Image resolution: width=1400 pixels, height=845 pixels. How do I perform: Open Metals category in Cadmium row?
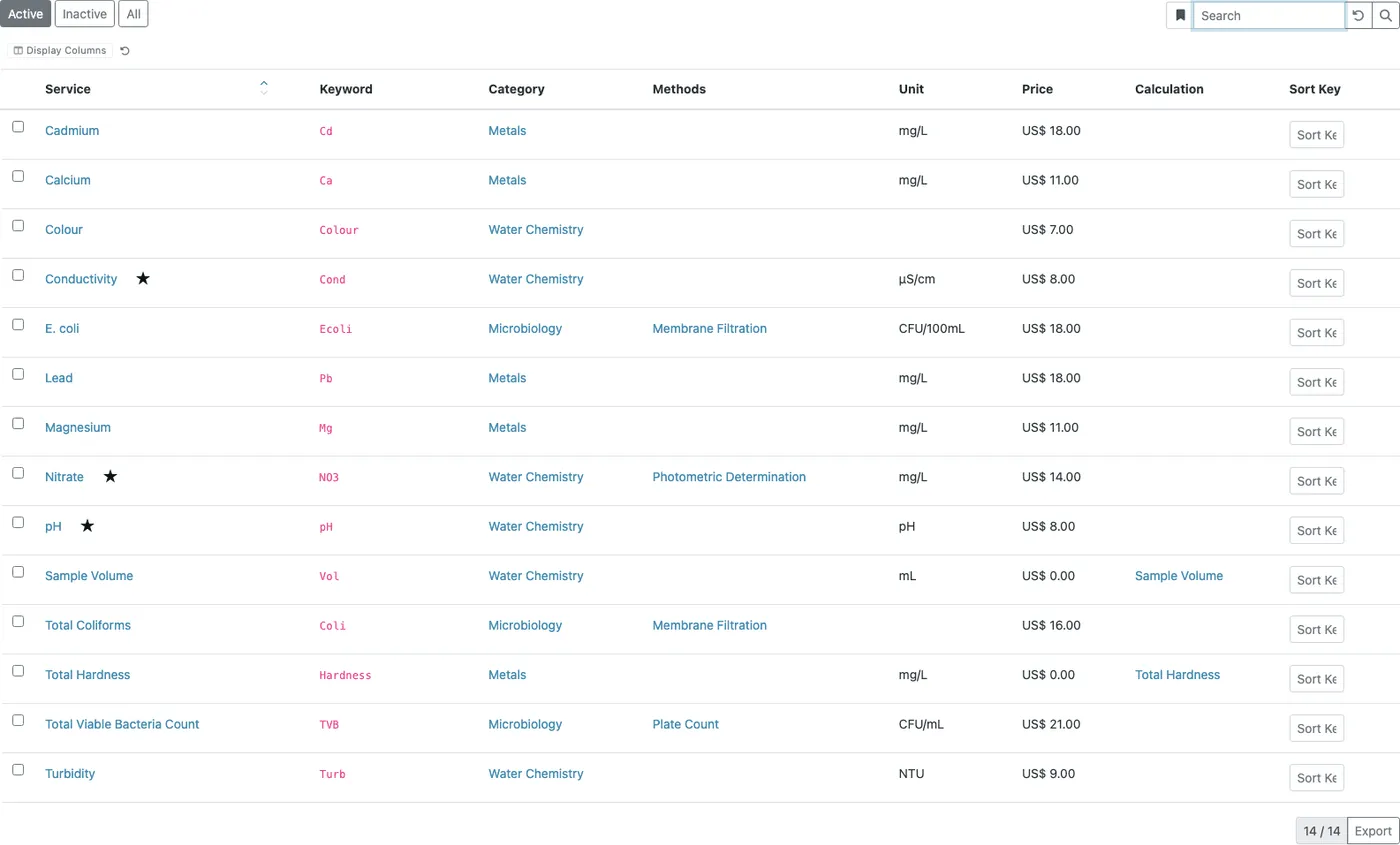tap(507, 130)
